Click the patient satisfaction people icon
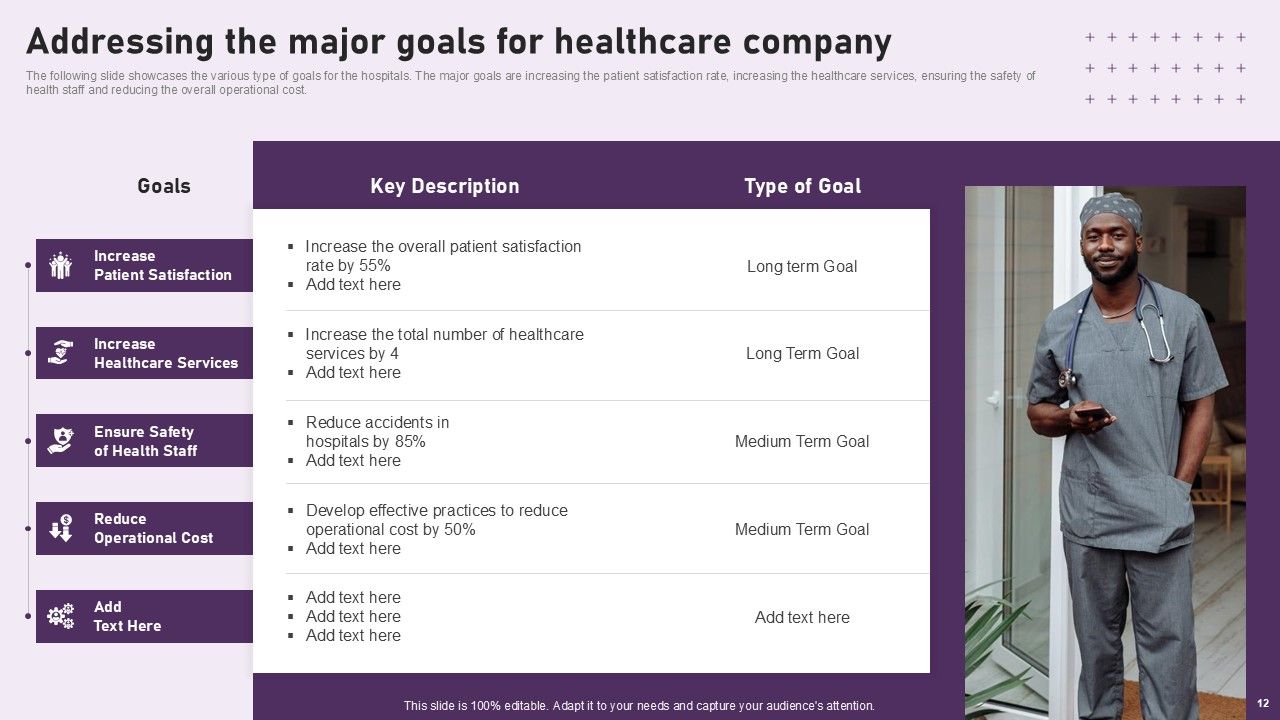Screen dimensions: 1280x720 tap(61, 266)
